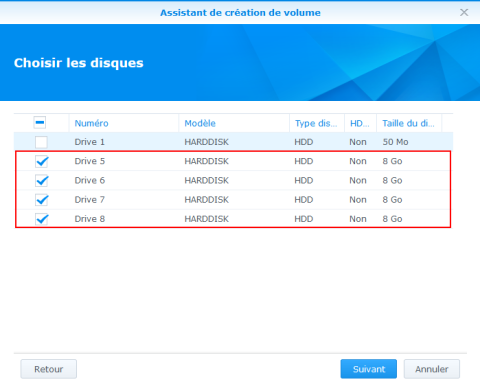Click the Retour button
Image resolution: width=480 pixels, height=384 pixels.
49,369
